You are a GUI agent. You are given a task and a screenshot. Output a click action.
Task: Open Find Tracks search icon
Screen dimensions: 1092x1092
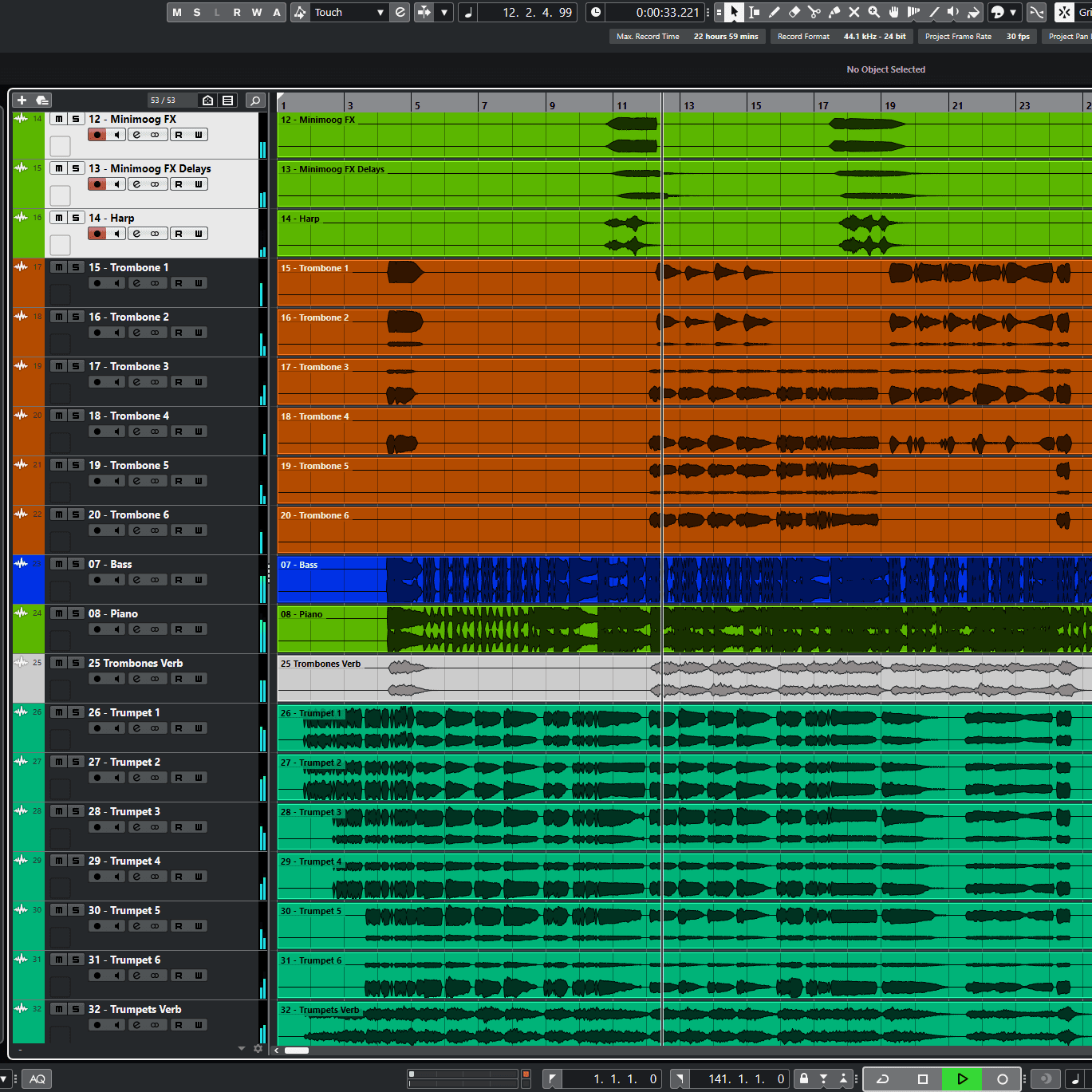coord(255,100)
